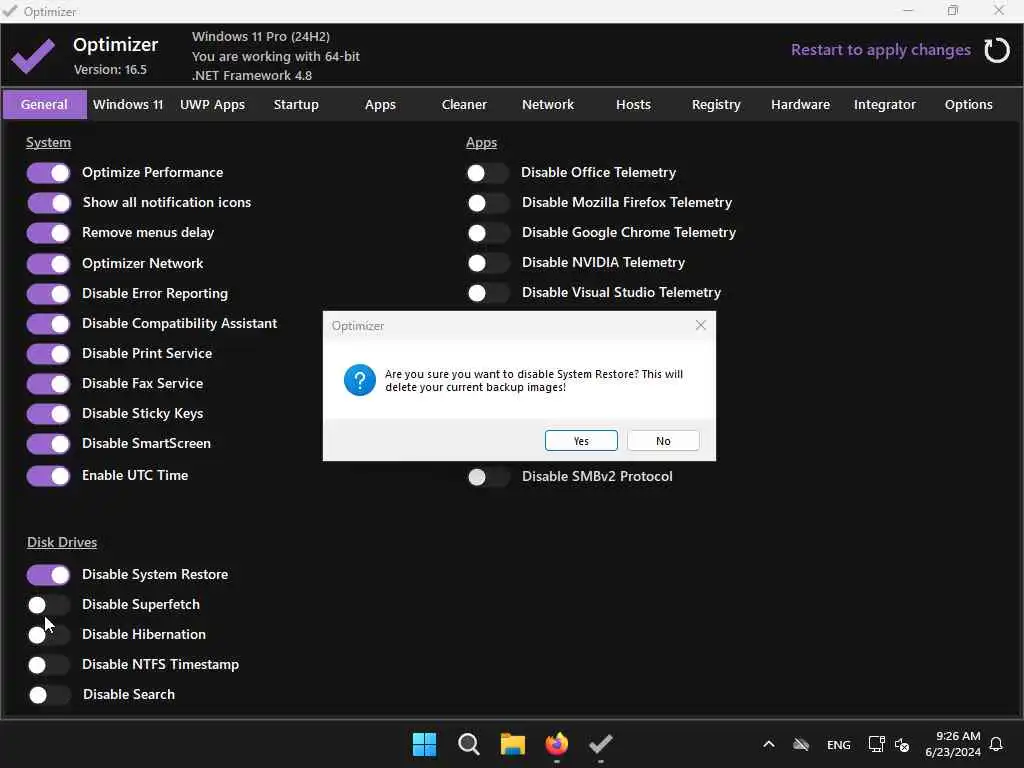Open the Options tab

tap(968, 104)
